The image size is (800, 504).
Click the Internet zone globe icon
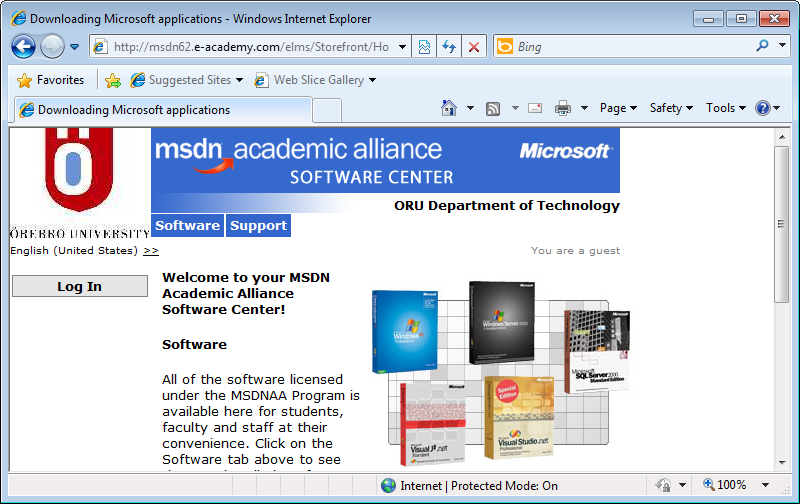coord(388,485)
